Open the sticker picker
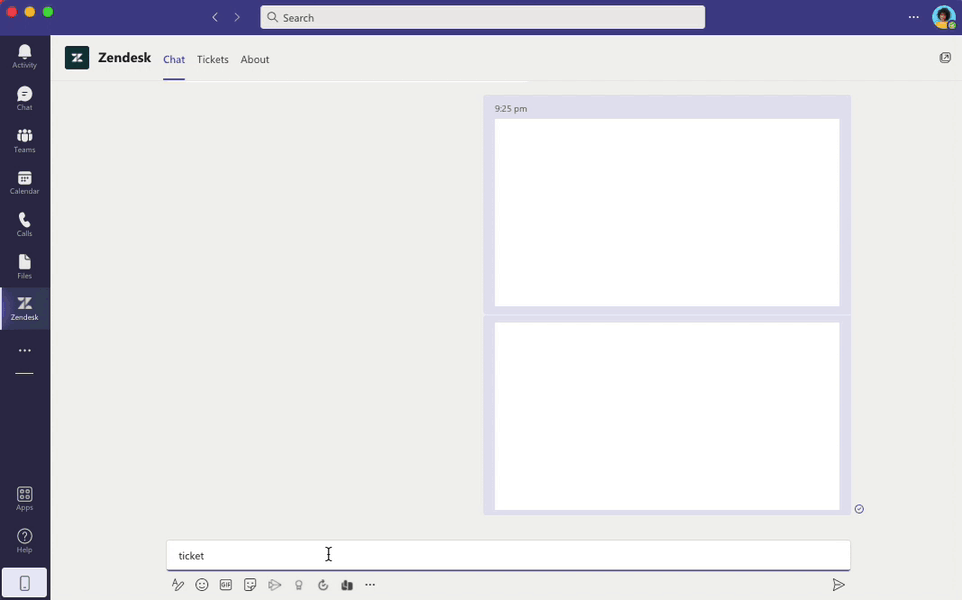Viewport: 962px width, 600px height. pyautogui.click(x=250, y=585)
